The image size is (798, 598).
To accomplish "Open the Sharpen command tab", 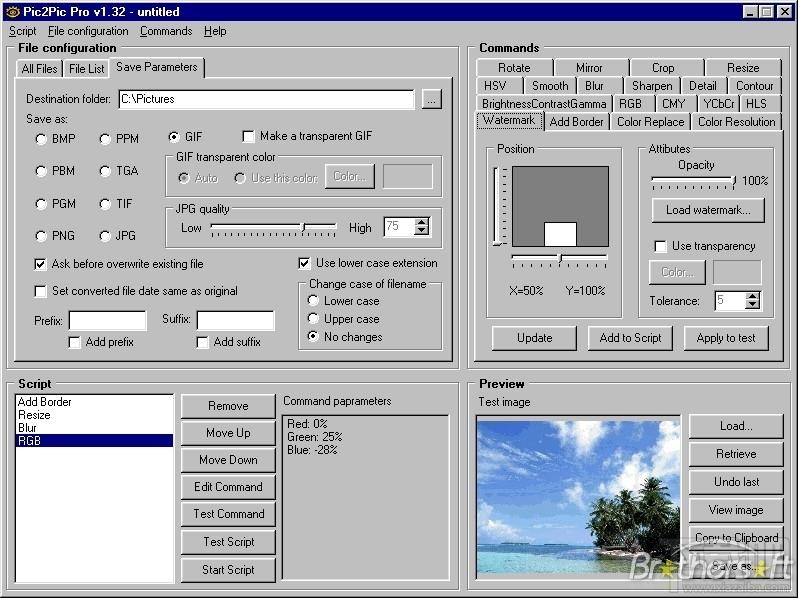I will tap(652, 86).
